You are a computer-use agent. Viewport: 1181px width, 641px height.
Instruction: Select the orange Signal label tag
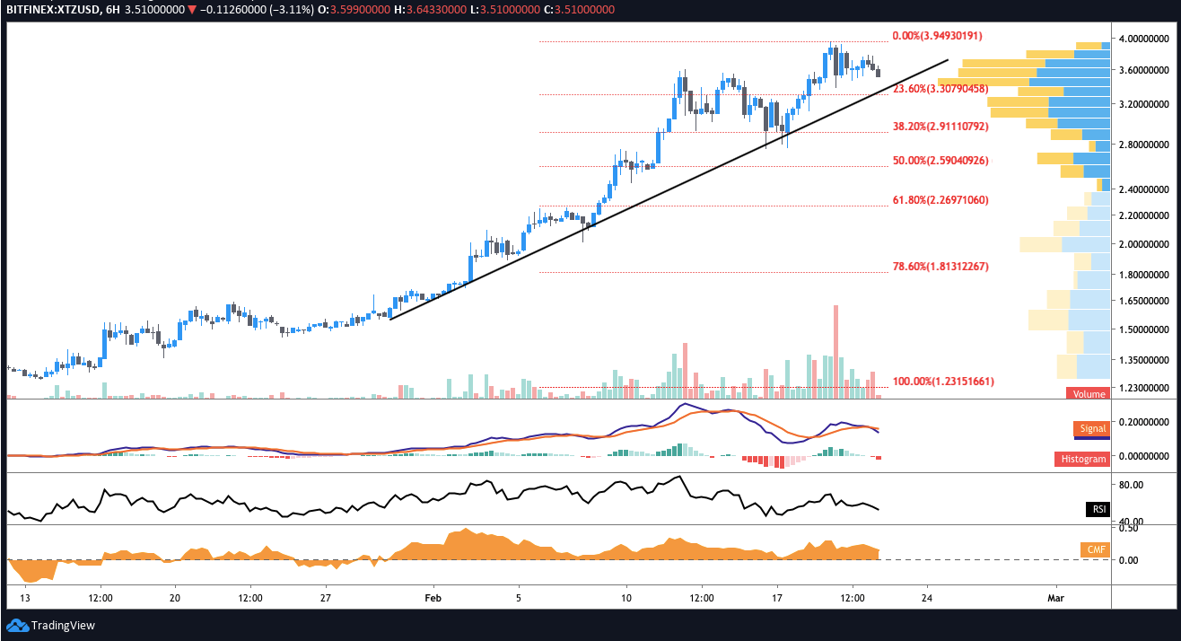pos(1092,428)
